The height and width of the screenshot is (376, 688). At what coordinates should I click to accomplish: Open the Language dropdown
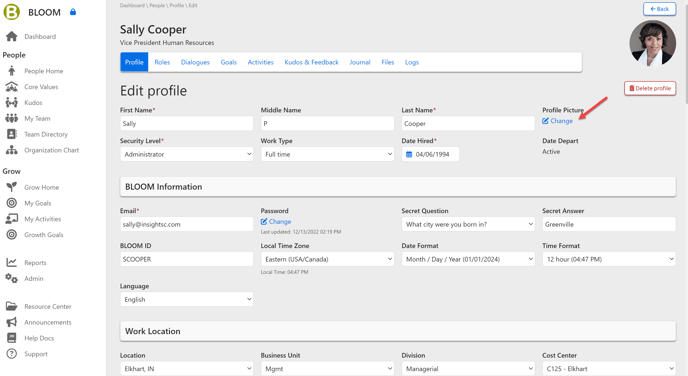pos(186,299)
